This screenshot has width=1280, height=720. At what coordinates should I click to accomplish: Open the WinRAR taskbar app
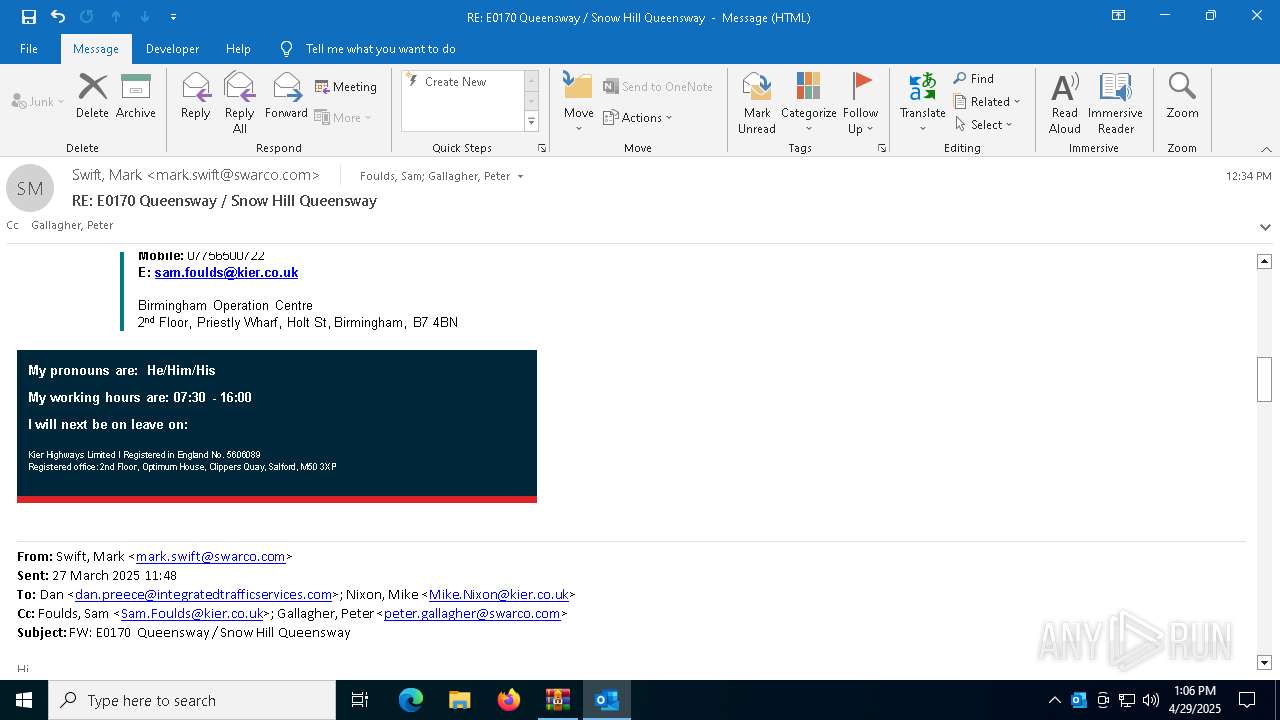point(557,700)
